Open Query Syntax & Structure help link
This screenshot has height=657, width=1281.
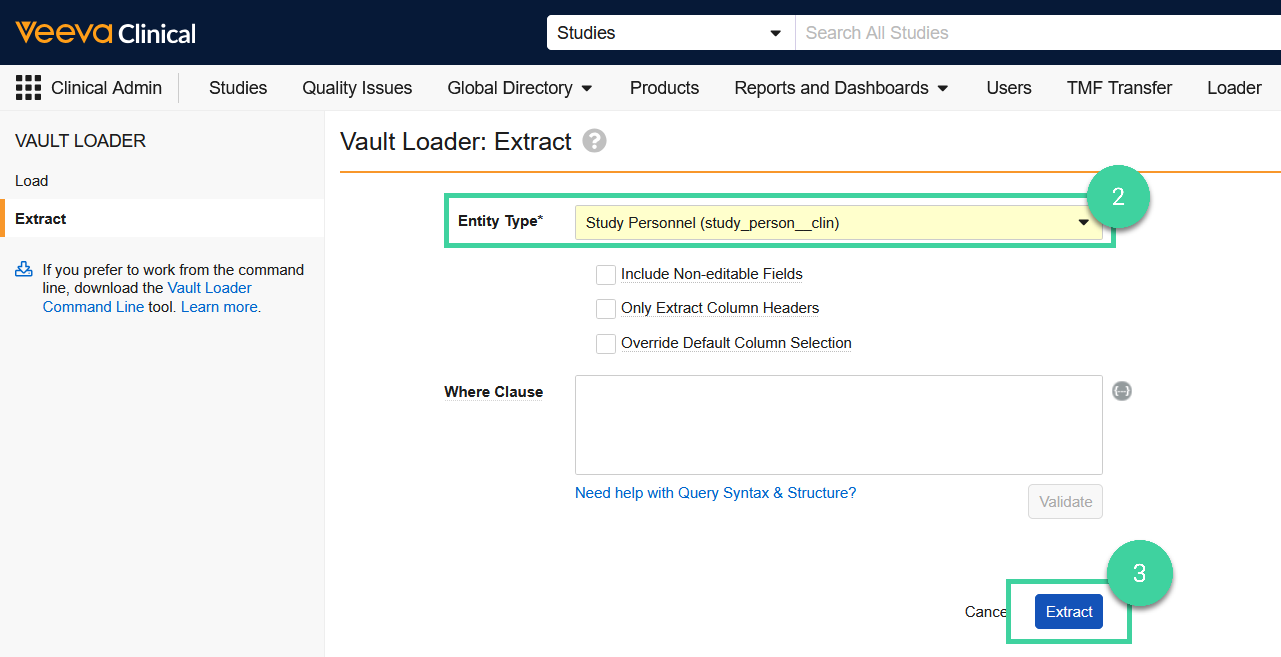click(715, 493)
